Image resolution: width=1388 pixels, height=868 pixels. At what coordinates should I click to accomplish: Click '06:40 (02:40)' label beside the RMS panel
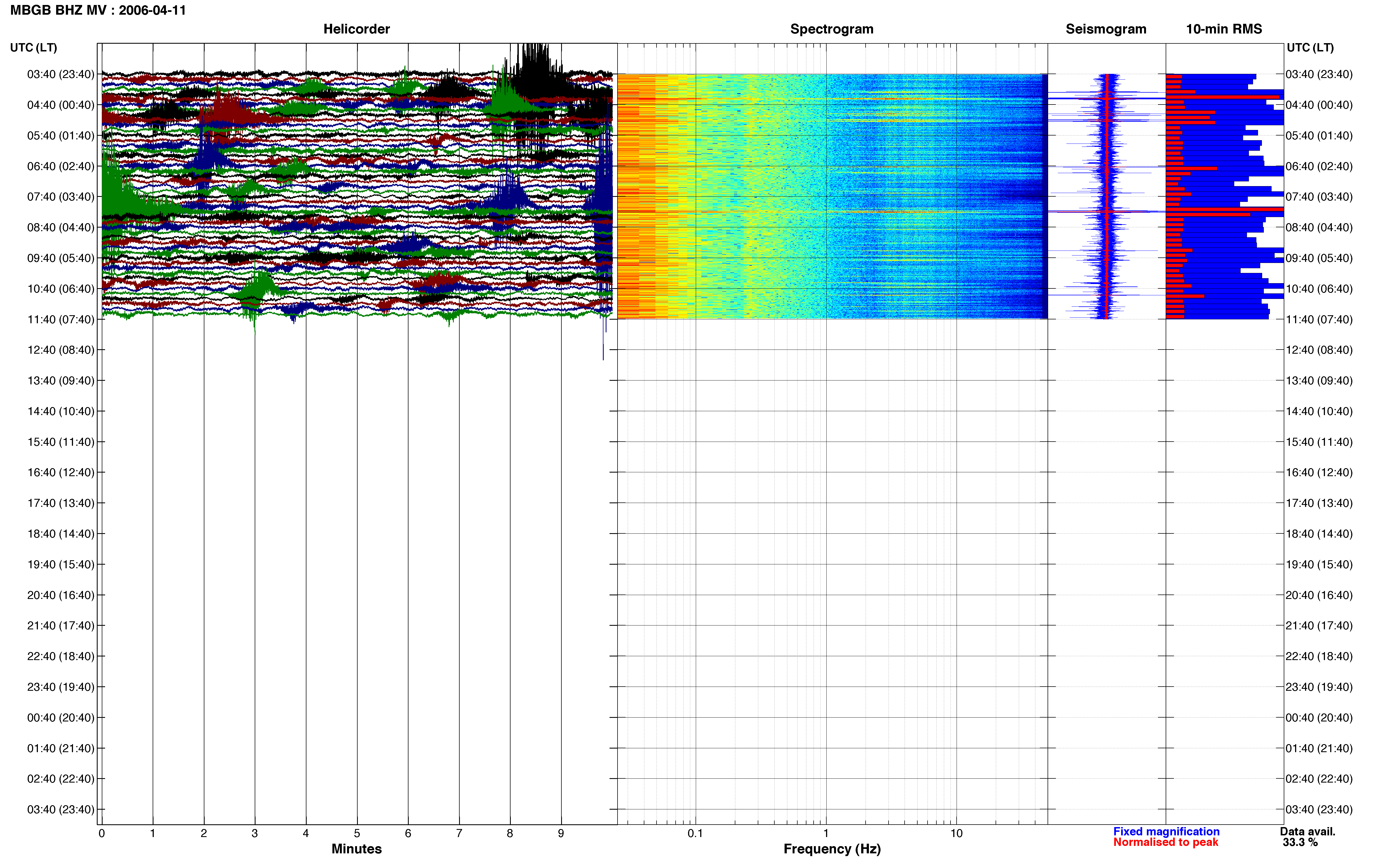click(1319, 166)
